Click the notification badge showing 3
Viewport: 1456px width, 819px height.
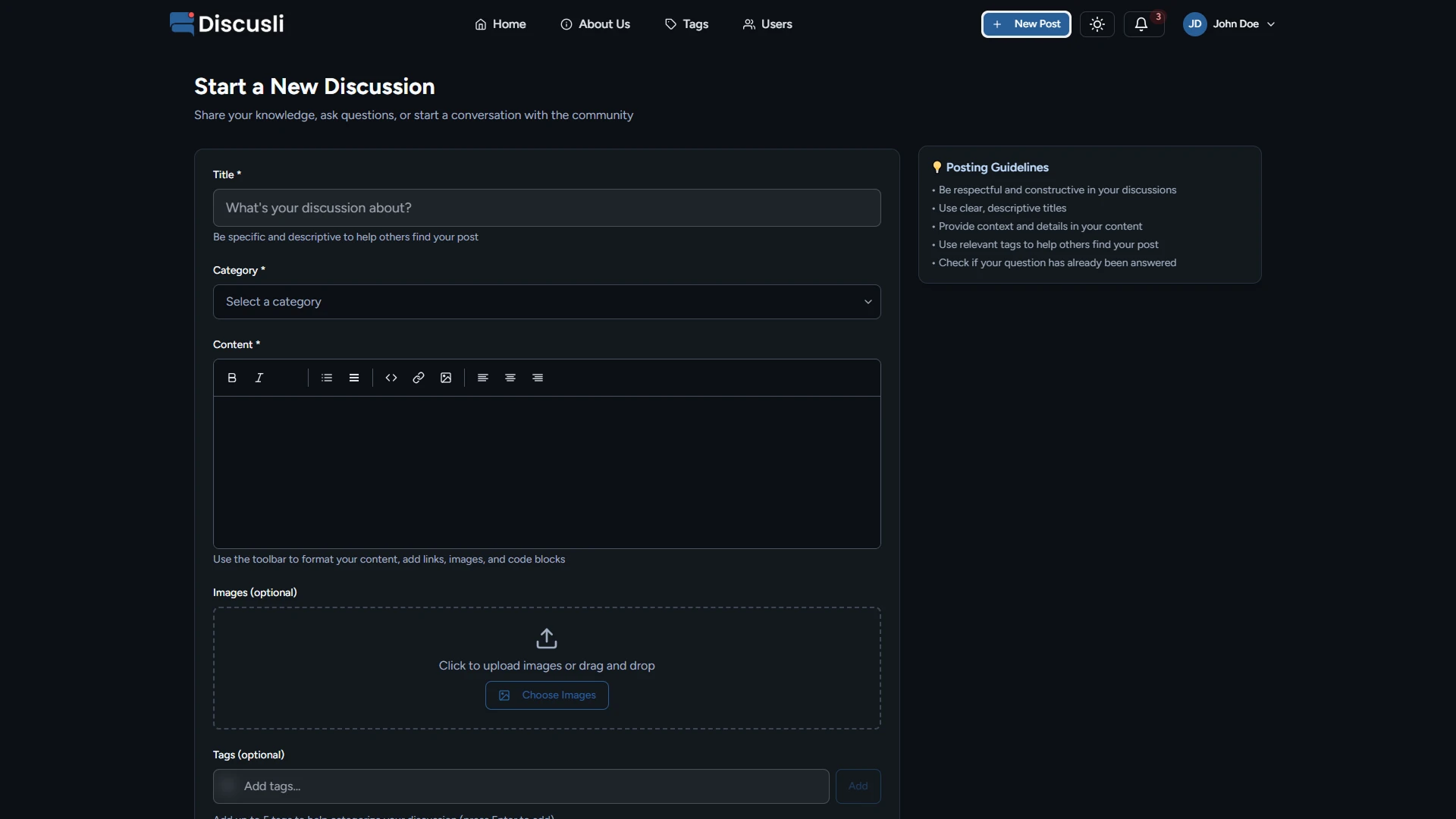pyautogui.click(x=1158, y=17)
